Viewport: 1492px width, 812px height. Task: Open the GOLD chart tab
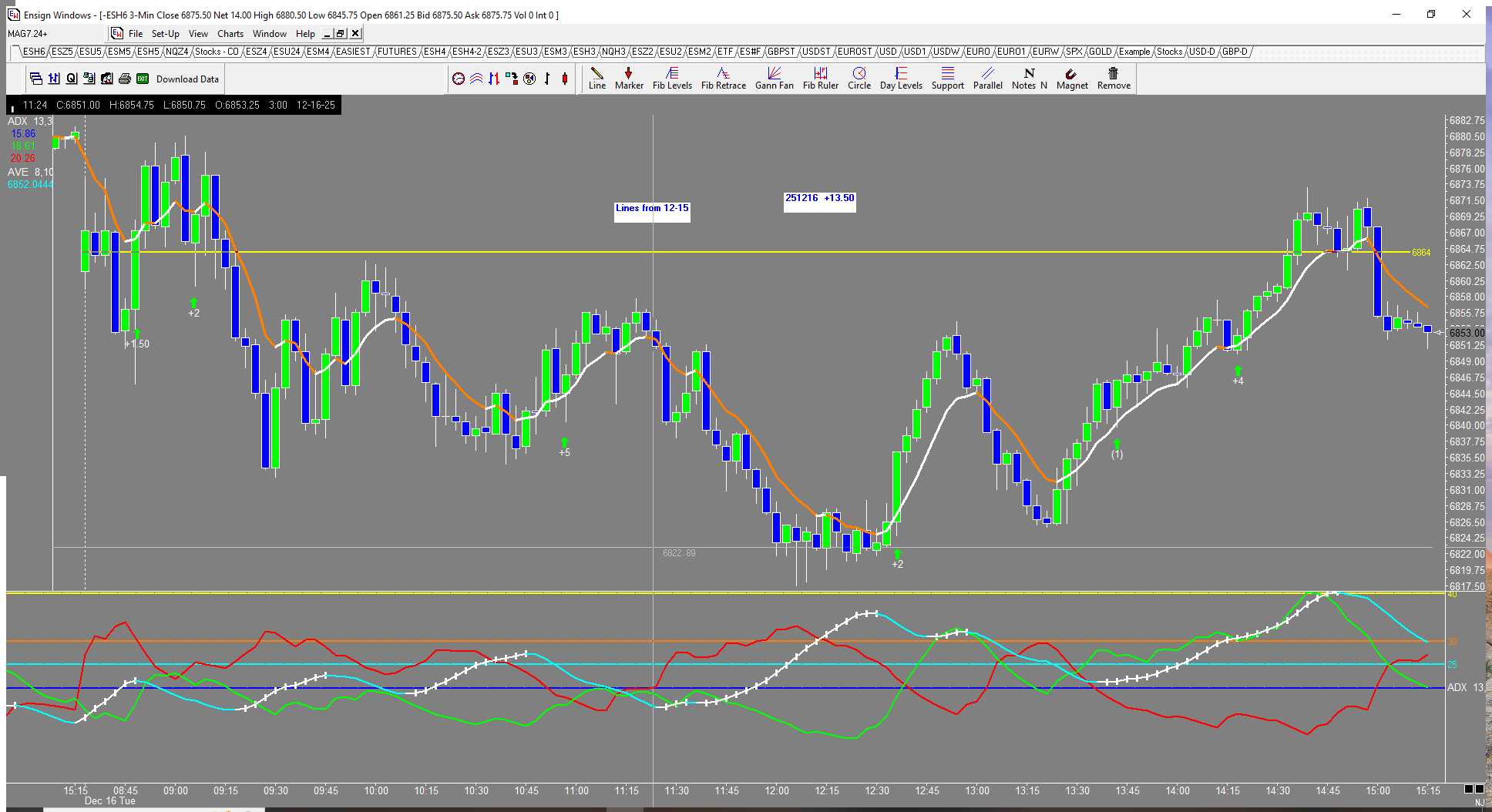pyautogui.click(x=1100, y=52)
